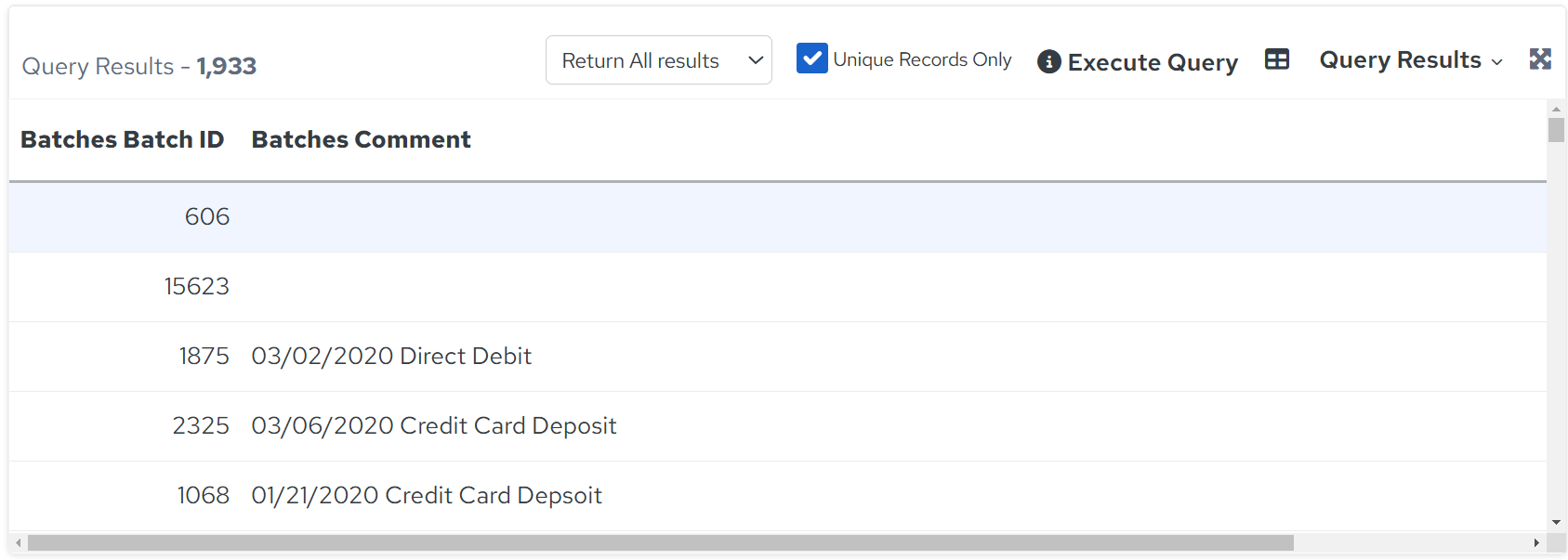Click the horizontal scrollbar right arrow
Viewport: 1568px width, 560px height.
(1536, 542)
